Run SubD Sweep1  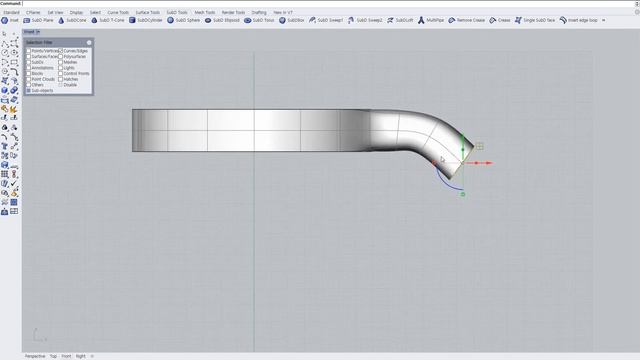click(326, 20)
